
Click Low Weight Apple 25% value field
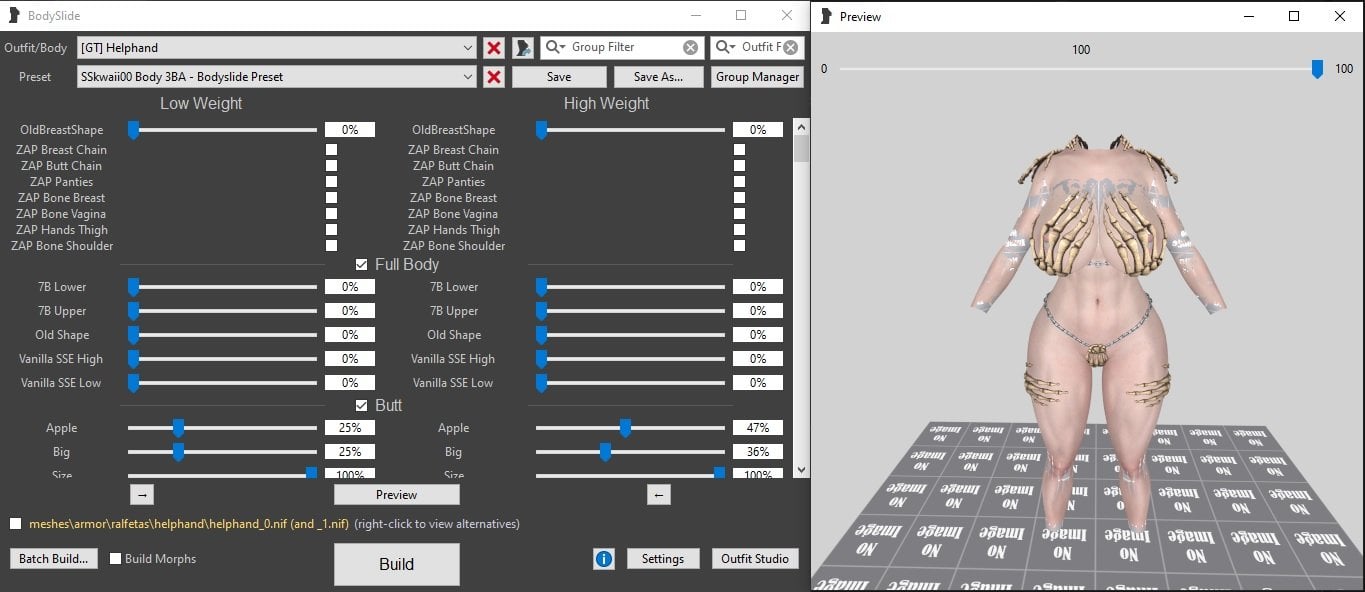[350, 428]
